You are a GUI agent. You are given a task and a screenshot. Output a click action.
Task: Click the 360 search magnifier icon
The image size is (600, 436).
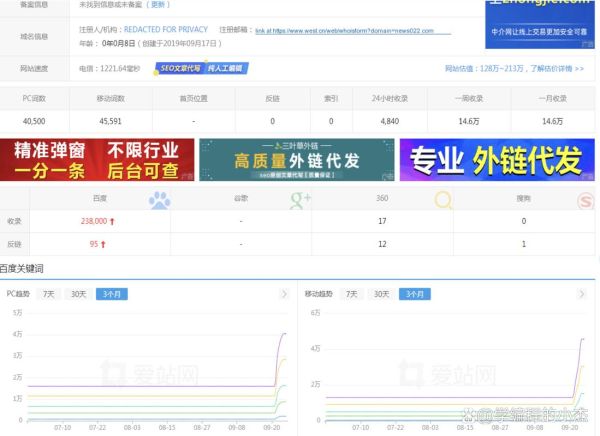point(443,200)
